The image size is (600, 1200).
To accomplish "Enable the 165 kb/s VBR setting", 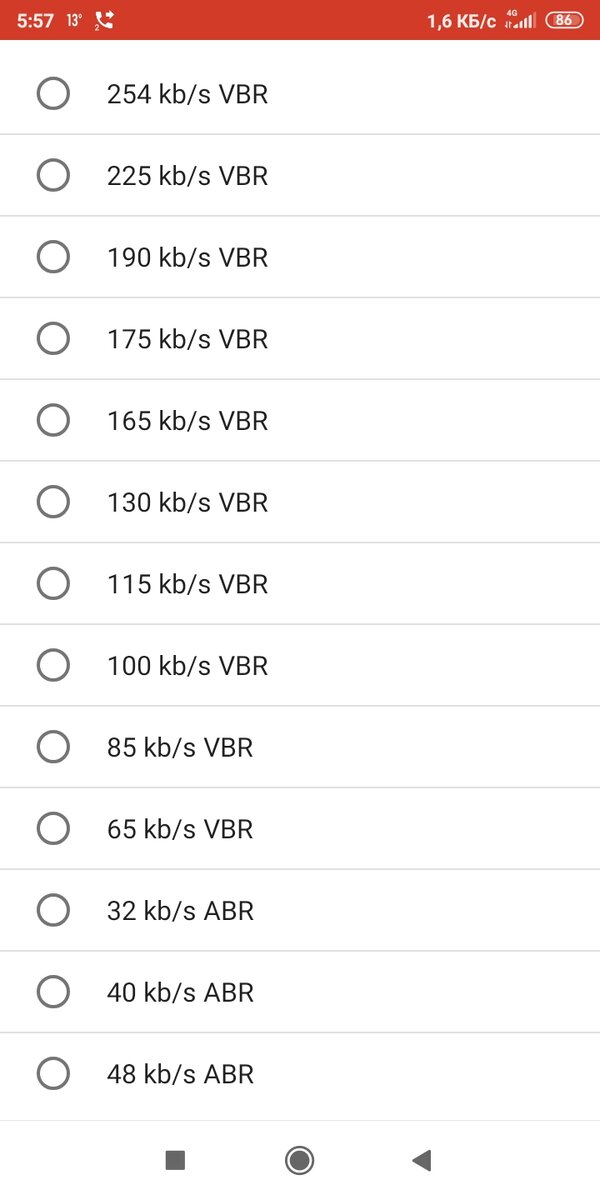I will pos(53,421).
